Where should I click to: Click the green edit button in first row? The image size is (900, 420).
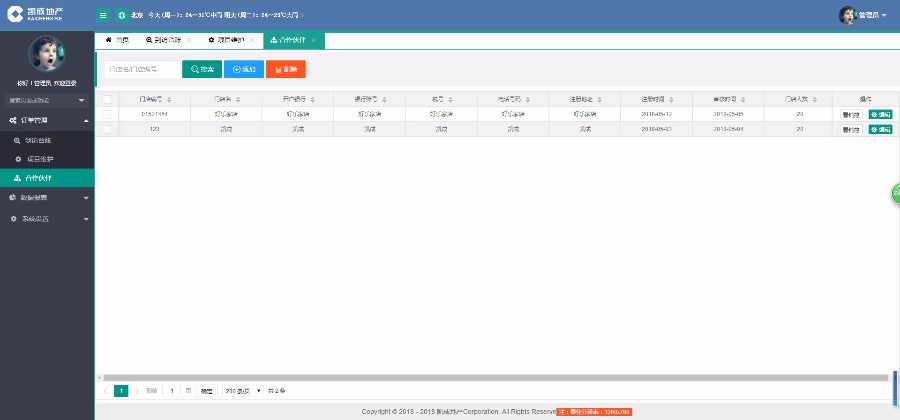click(x=880, y=114)
